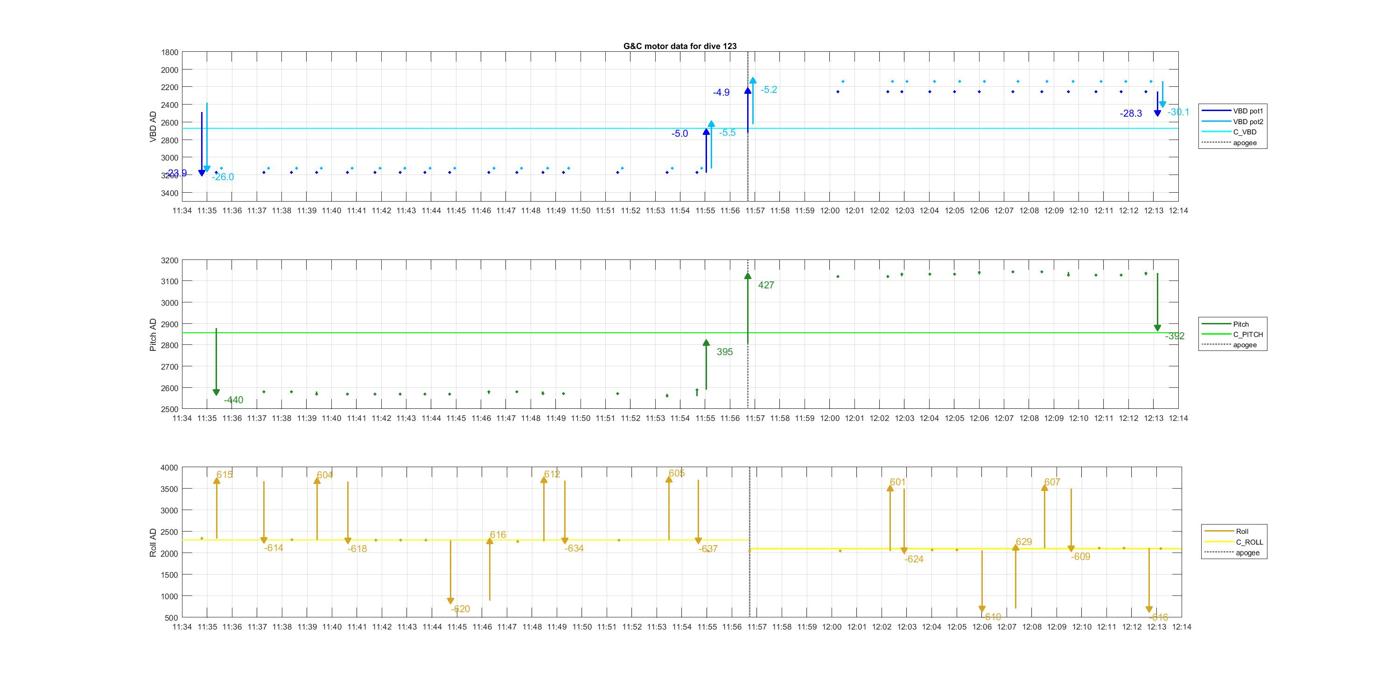
Task: Click the "-440" pitch data label
Action: (233, 400)
